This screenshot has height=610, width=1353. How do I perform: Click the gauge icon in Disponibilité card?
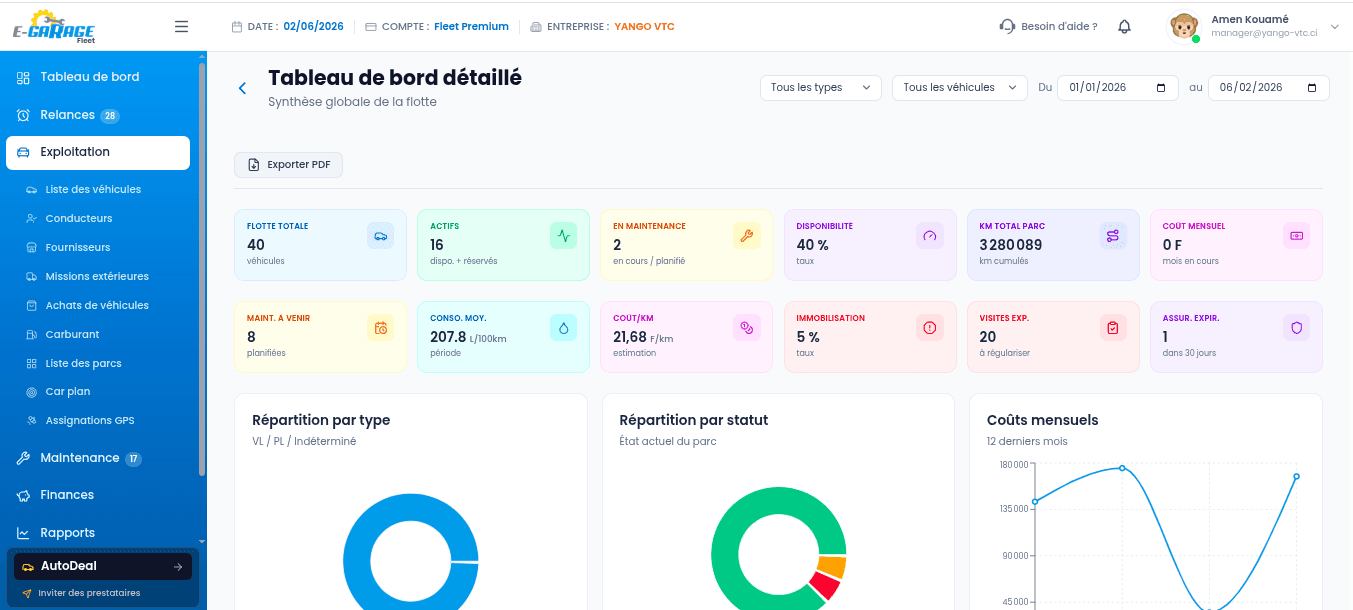(x=930, y=236)
